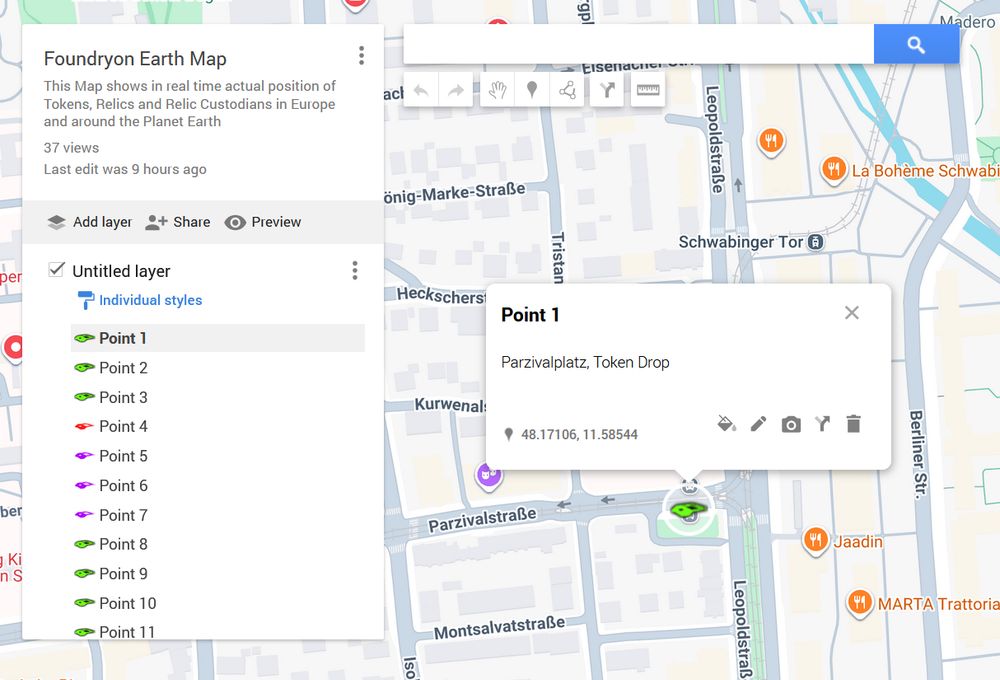Click directions to here icon in popup
Image resolution: width=1000 pixels, height=680 pixels.
[823, 424]
